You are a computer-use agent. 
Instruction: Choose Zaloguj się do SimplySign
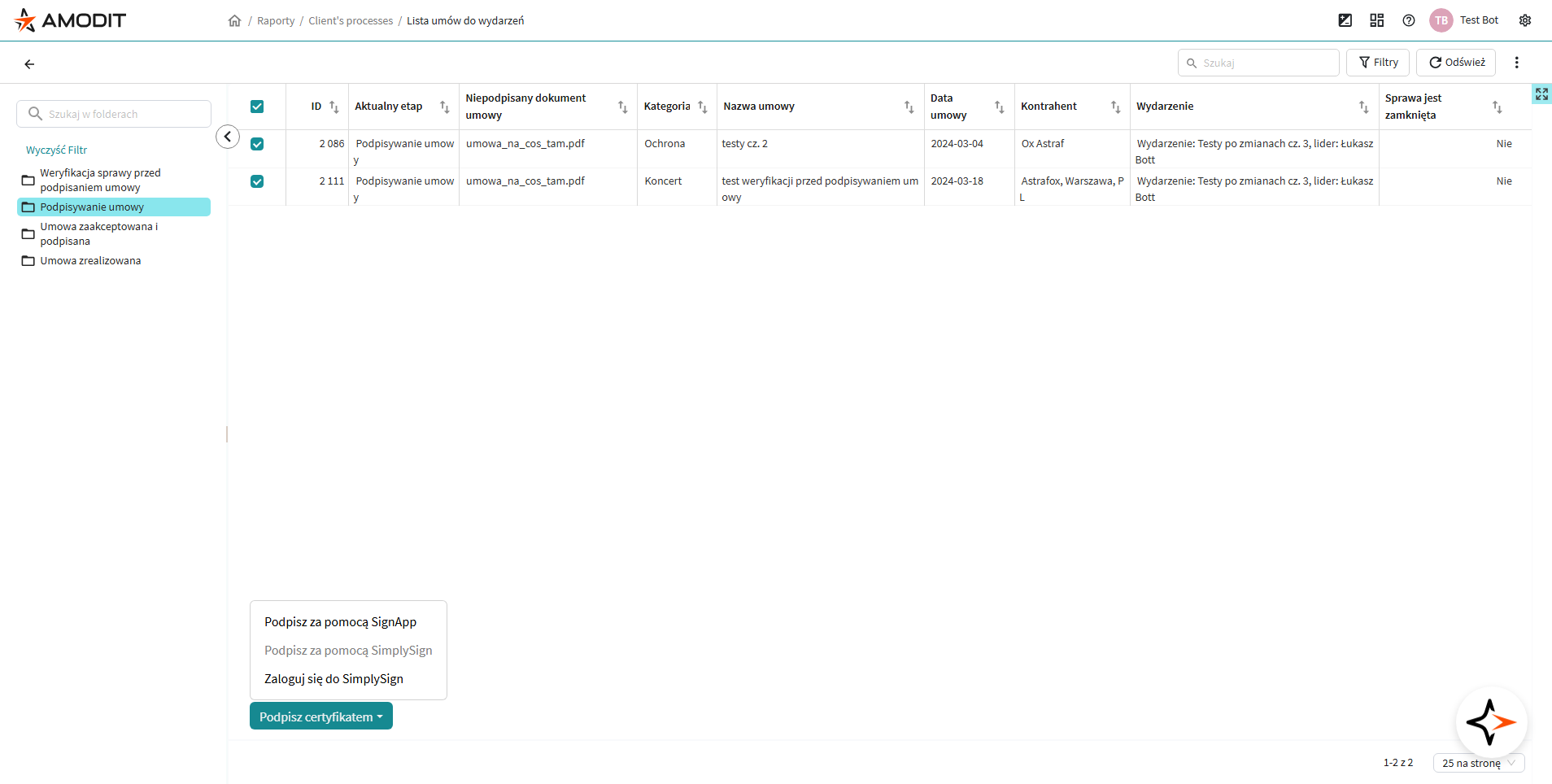(334, 679)
